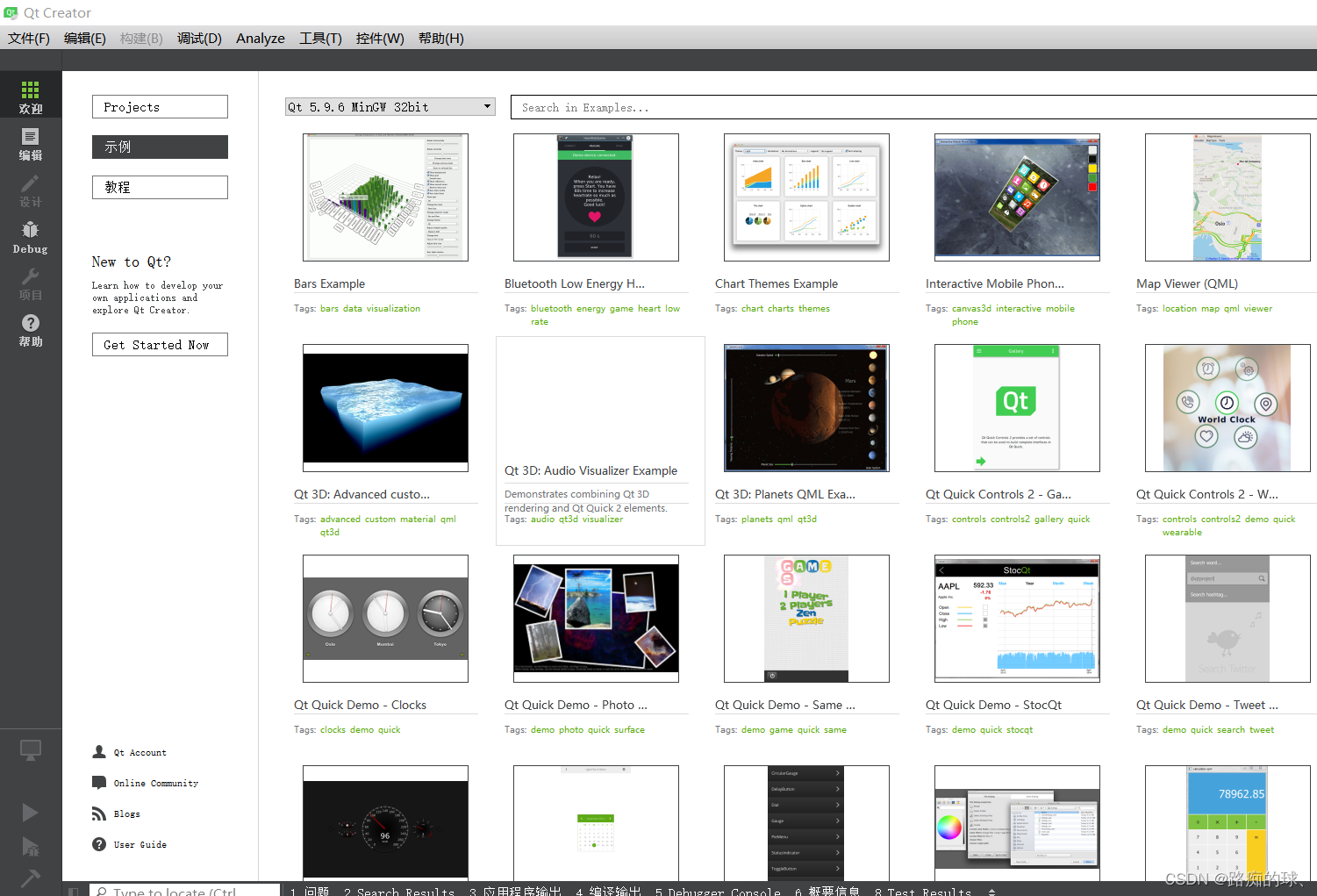Open Qt Quick Controls 2 Gallery thumbnail
The height and width of the screenshot is (896, 1317).
(x=1017, y=408)
